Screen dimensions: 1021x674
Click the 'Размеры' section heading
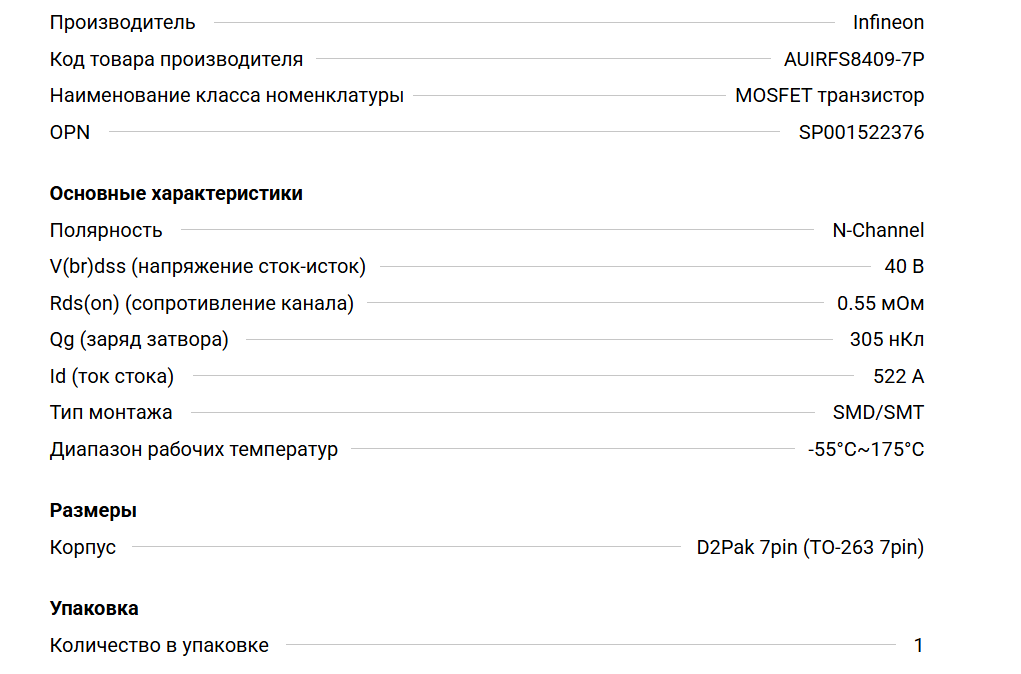93,510
